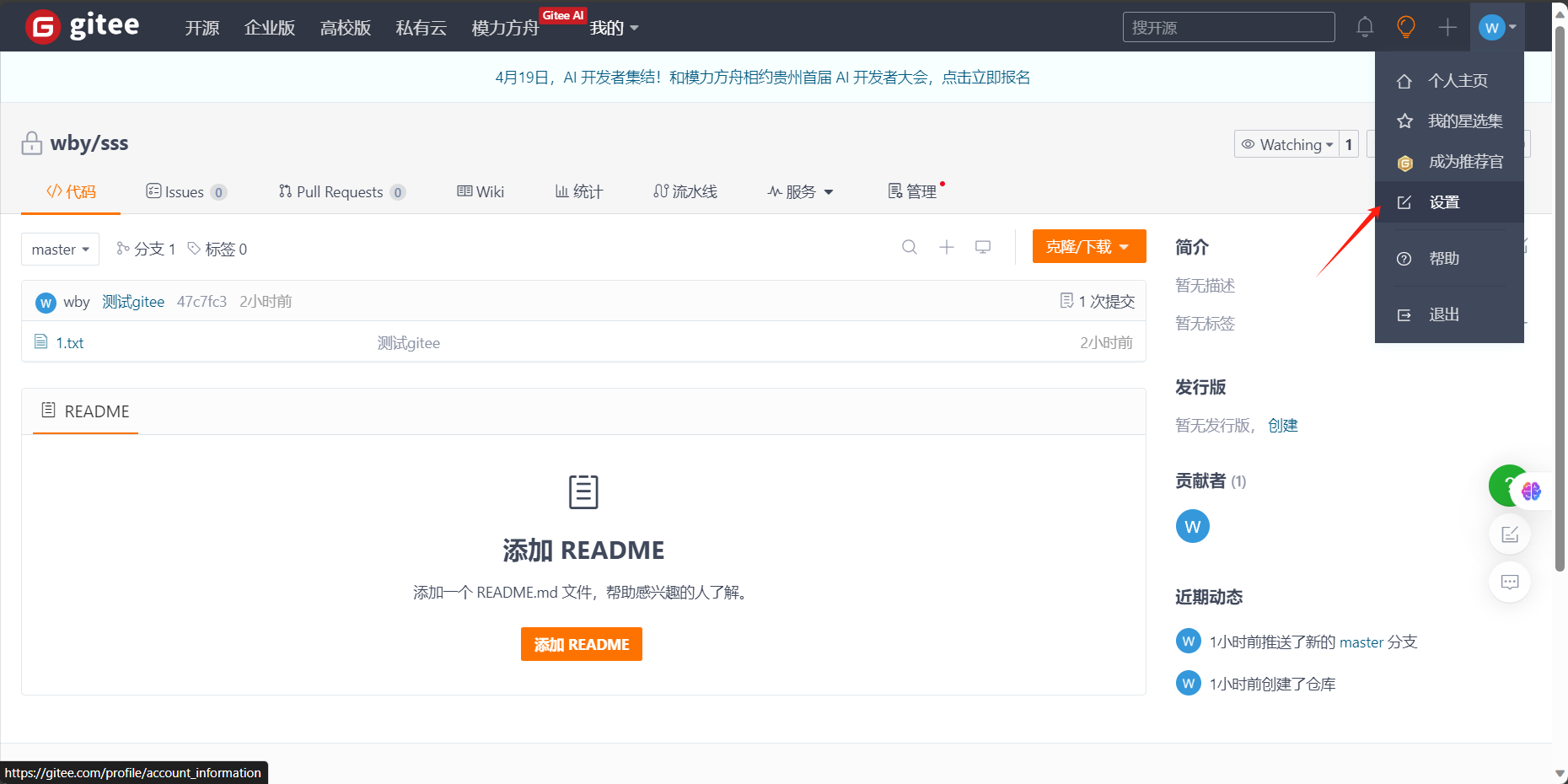Switch to the Wiki tab
1568x784 pixels.
(x=480, y=191)
